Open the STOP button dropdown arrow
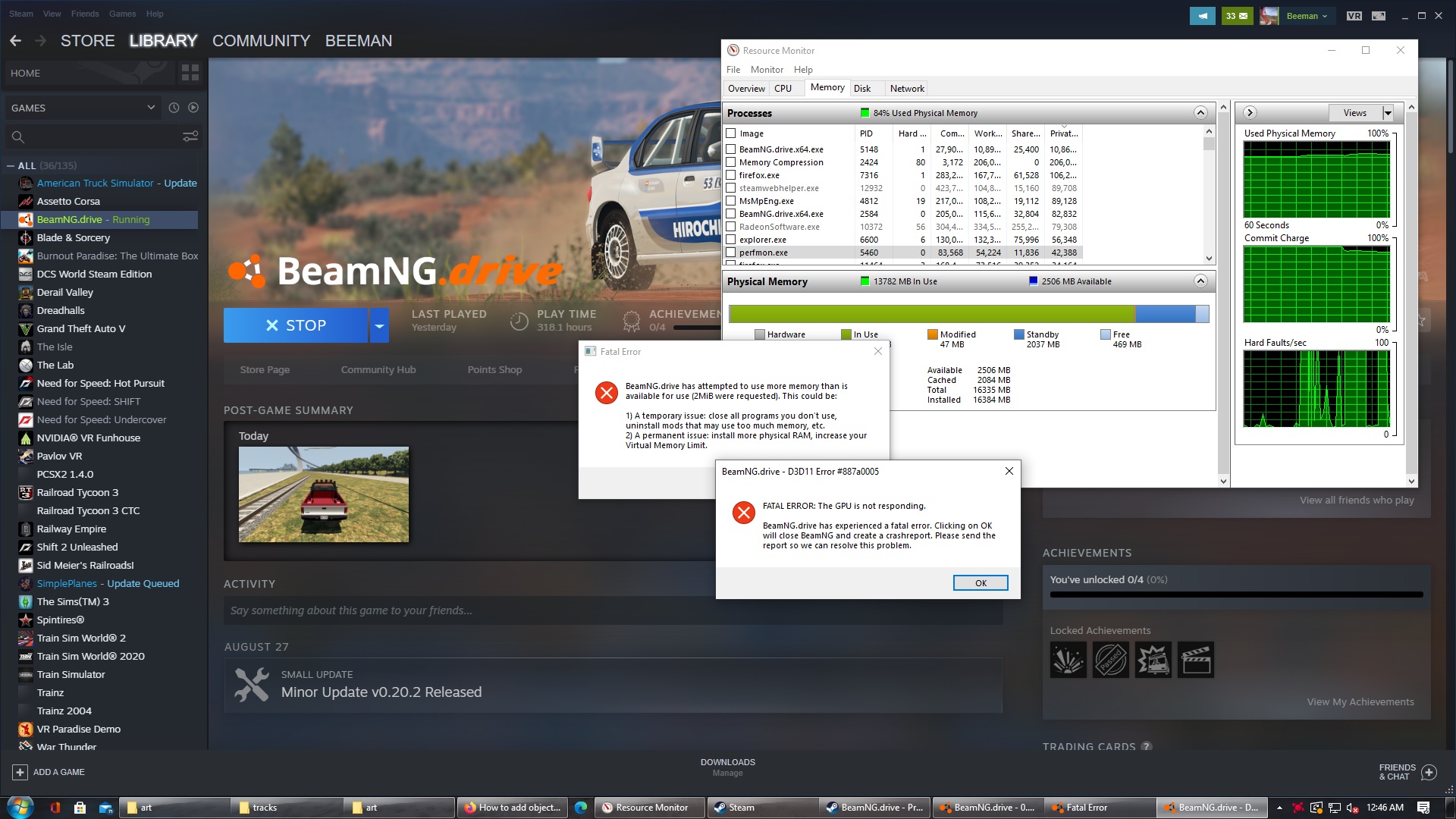The width and height of the screenshot is (1456, 819). pos(379,325)
